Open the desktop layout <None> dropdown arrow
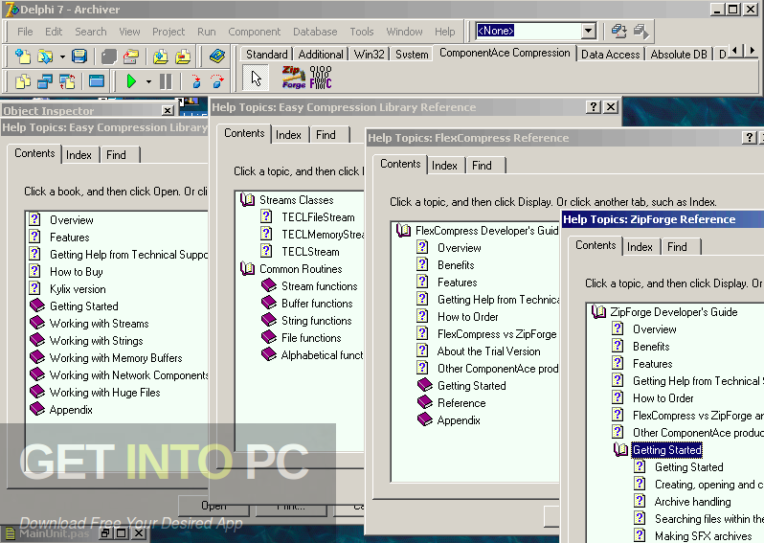Image resolution: width=764 pixels, height=543 pixels. (589, 31)
